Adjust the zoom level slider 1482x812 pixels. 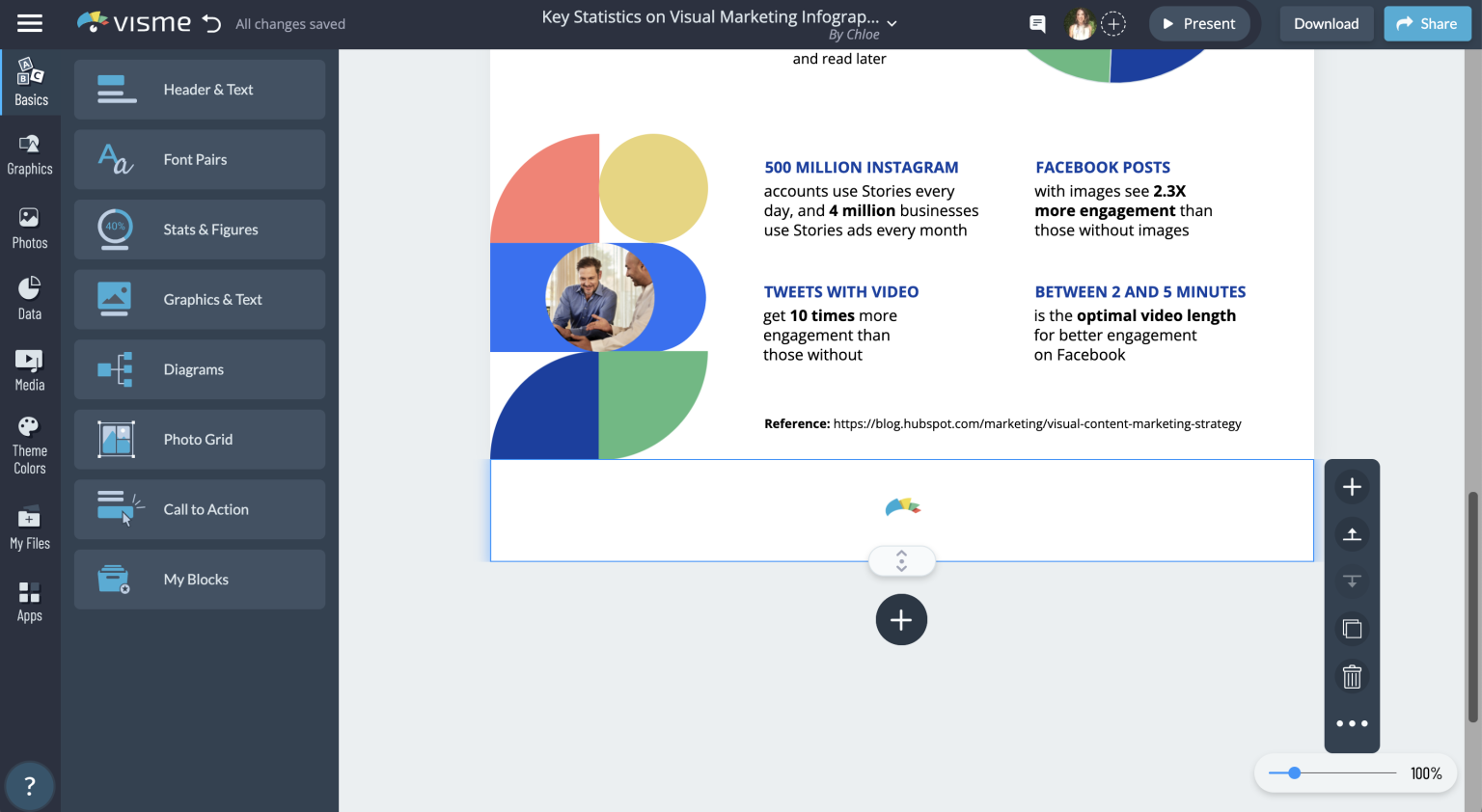[x=1294, y=772]
